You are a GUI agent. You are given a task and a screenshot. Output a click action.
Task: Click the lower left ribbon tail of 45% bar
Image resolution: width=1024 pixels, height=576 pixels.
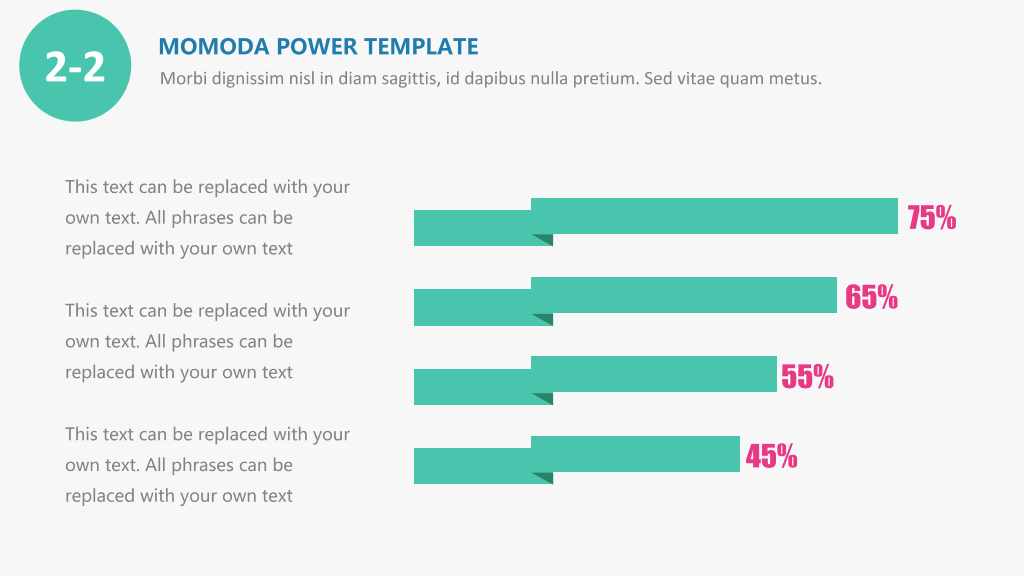point(473,466)
